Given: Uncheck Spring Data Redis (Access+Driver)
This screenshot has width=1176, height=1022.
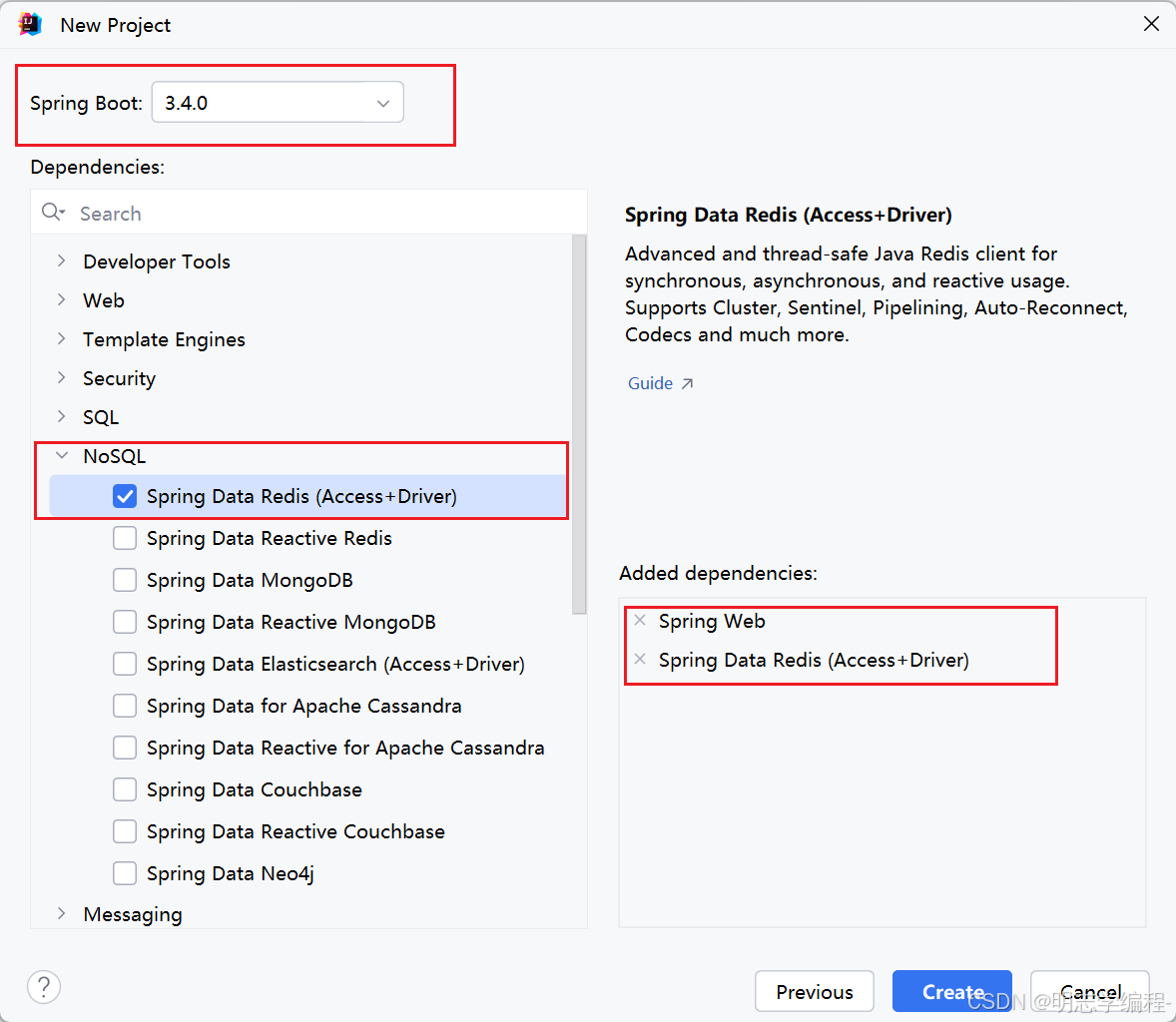Looking at the screenshot, I should [125, 496].
